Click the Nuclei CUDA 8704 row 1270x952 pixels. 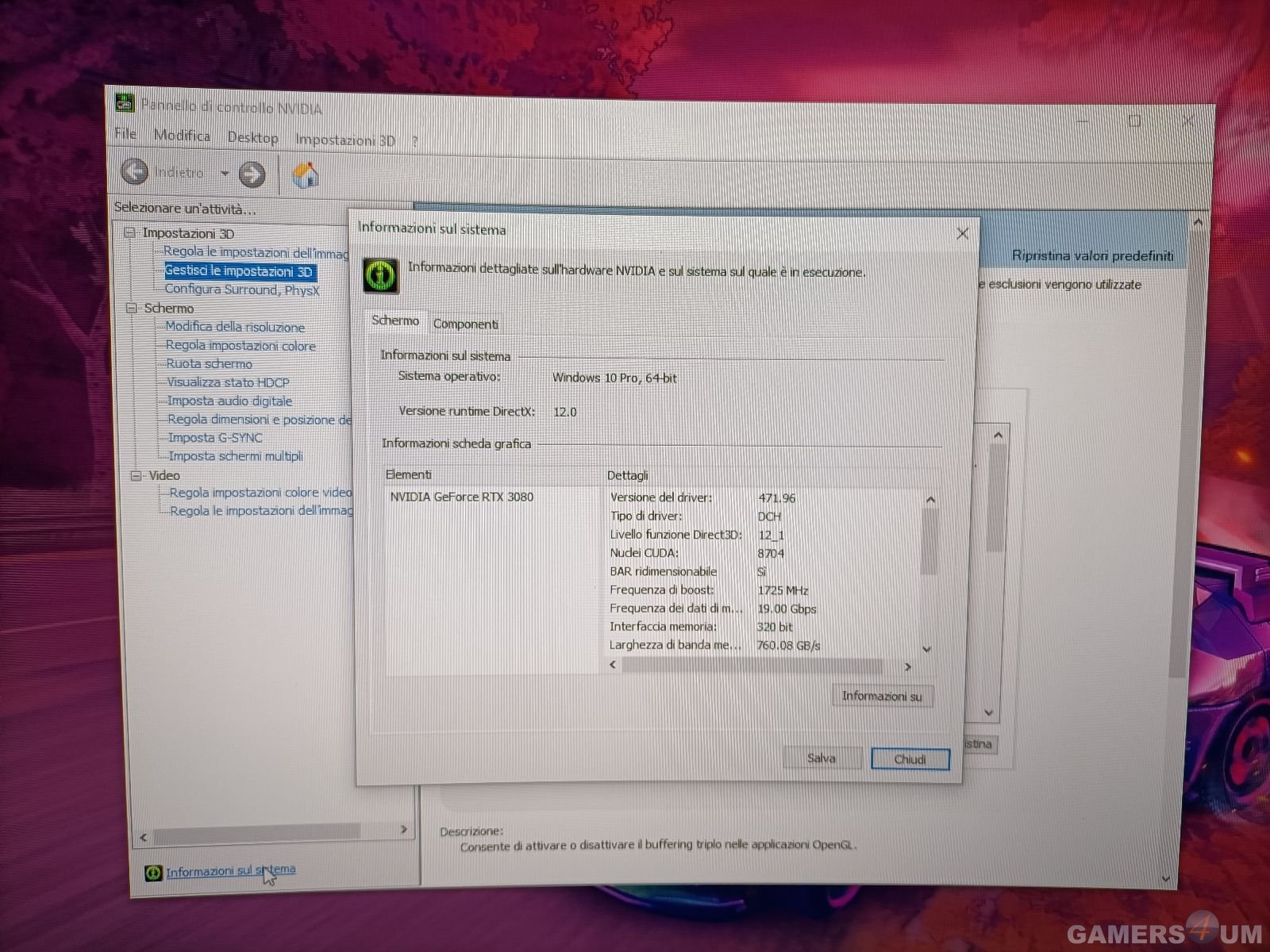pyautogui.click(x=697, y=553)
